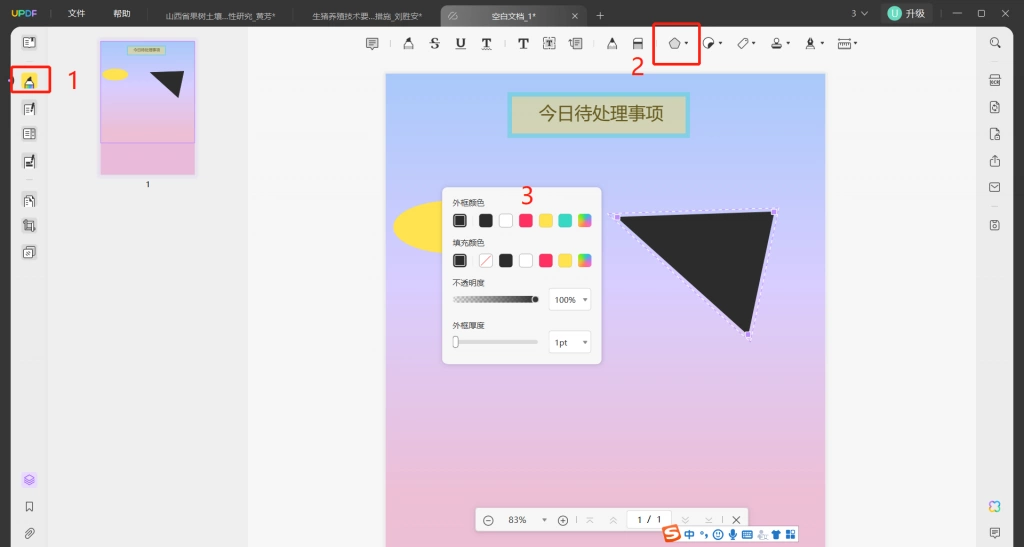This screenshot has width=1024, height=547.
Task: Open the 文件 menu
Action: (76, 14)
